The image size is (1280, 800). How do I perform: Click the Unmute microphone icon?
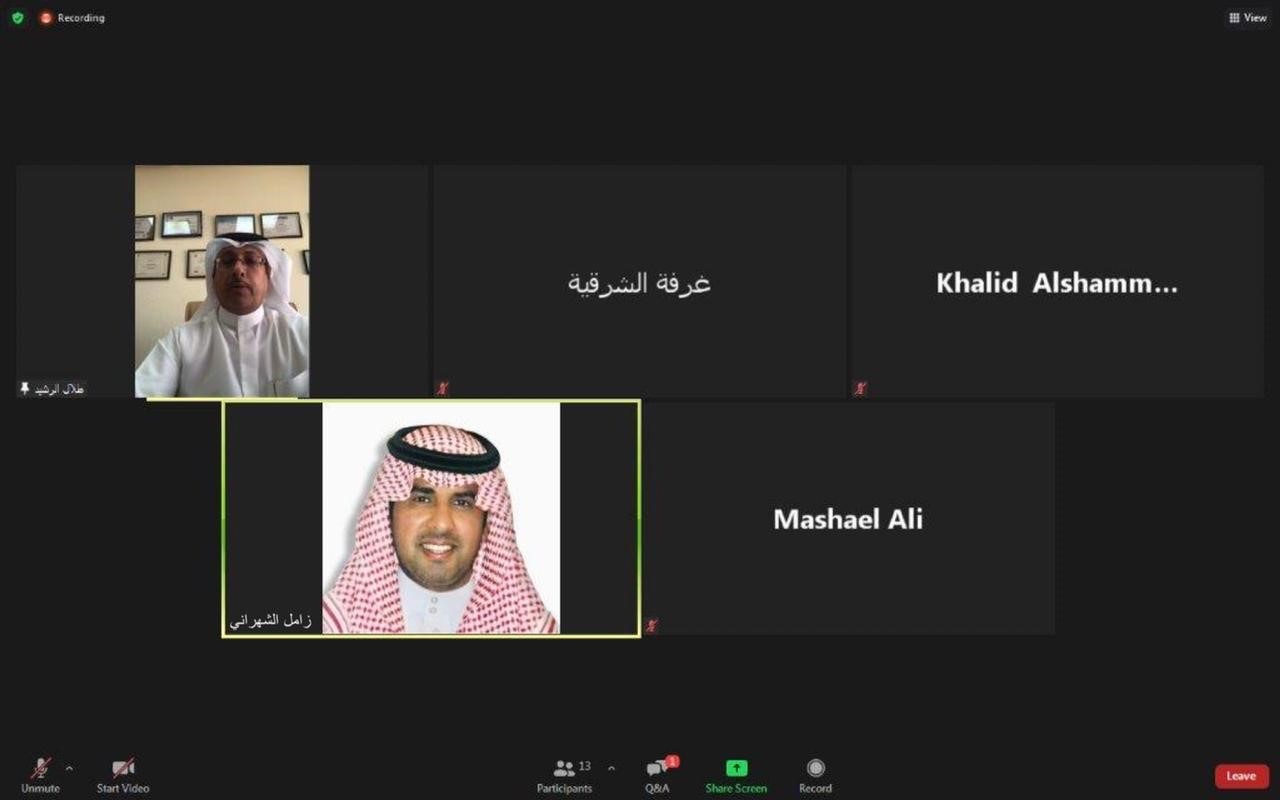tap(40, 768)
